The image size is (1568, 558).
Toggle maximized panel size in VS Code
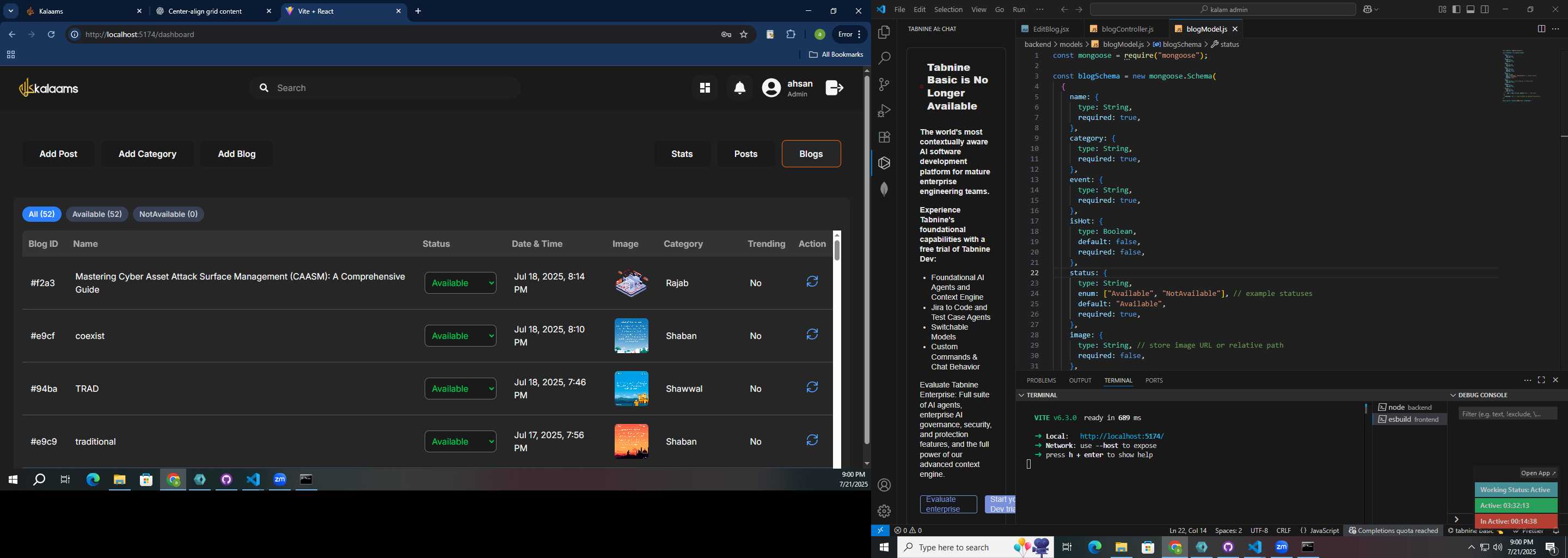coord(1541,380)
